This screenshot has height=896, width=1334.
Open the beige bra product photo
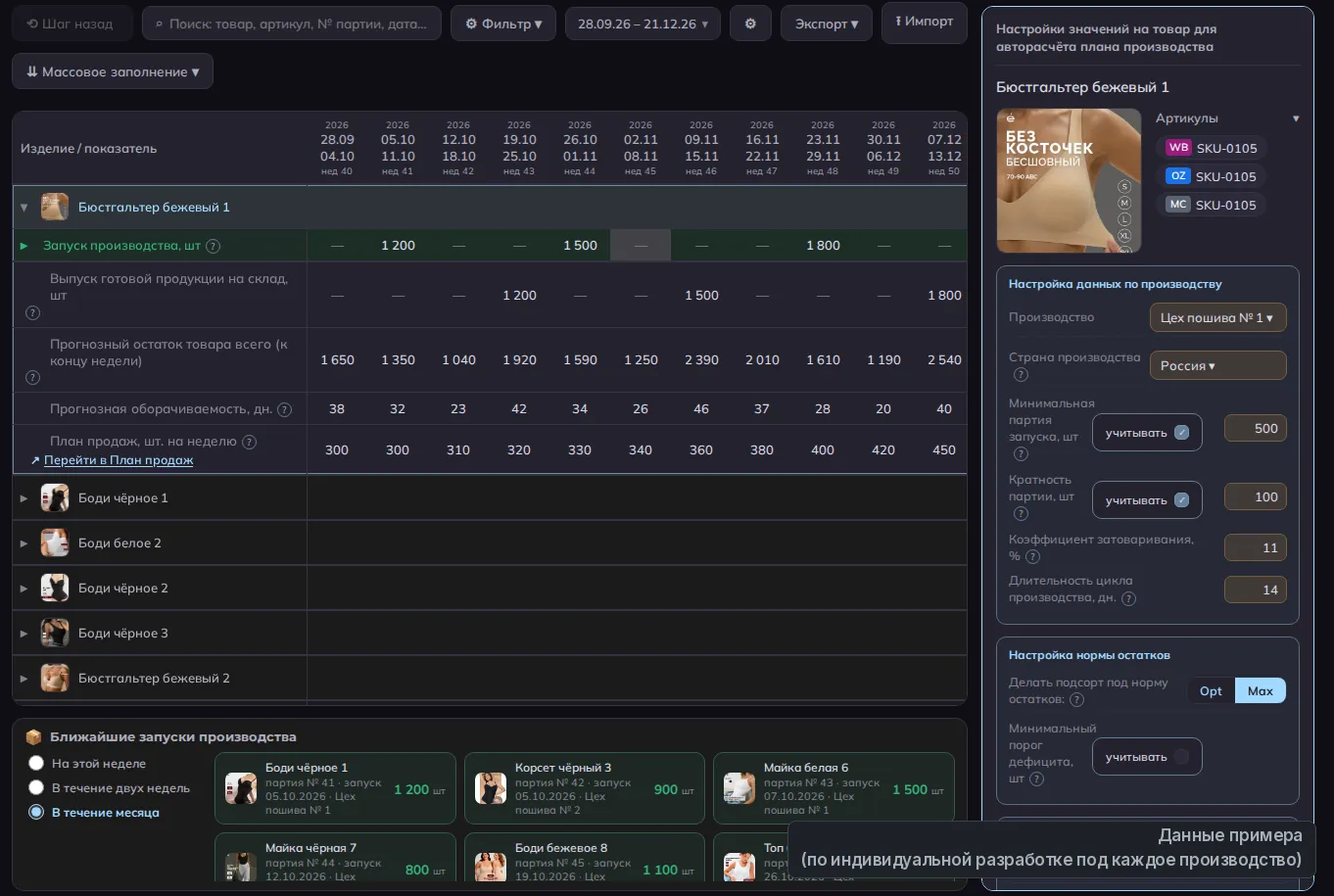click(1069, 180)
